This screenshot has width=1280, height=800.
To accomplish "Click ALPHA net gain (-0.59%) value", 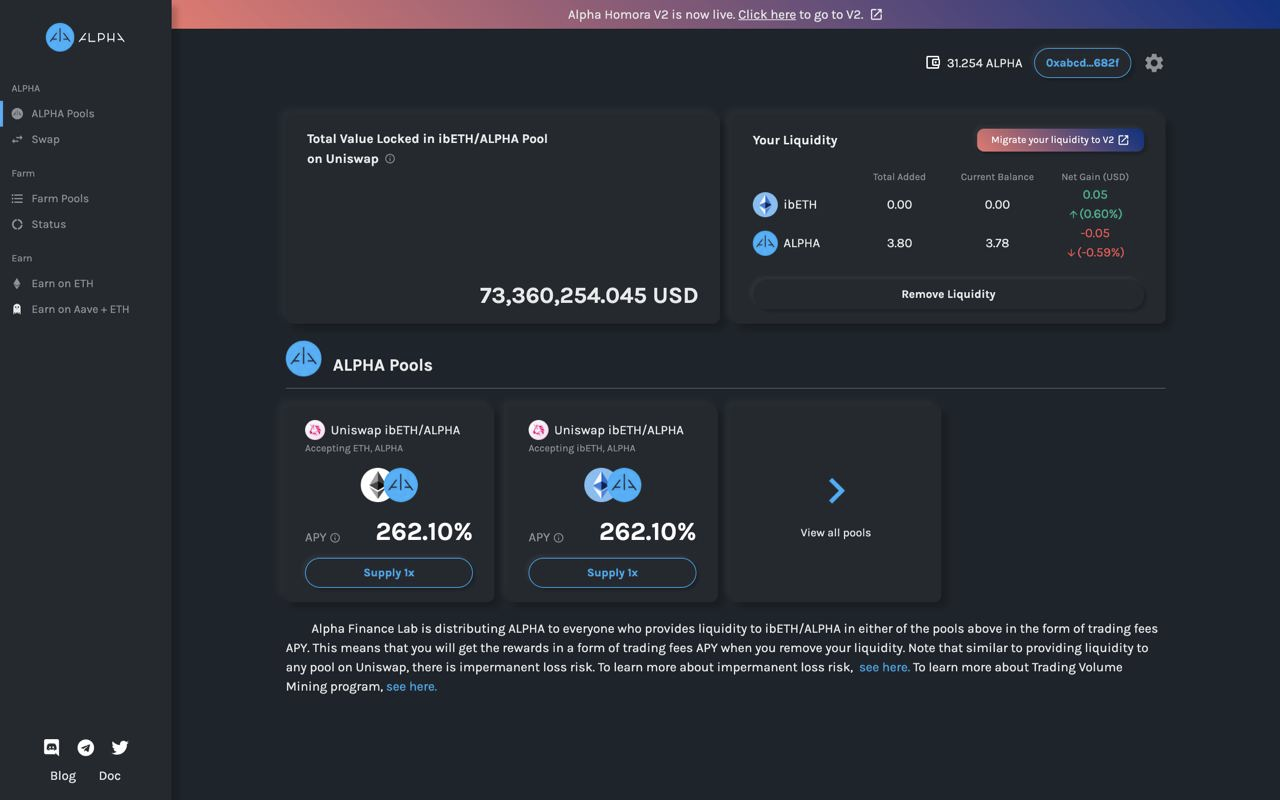I will (1095, 252).
